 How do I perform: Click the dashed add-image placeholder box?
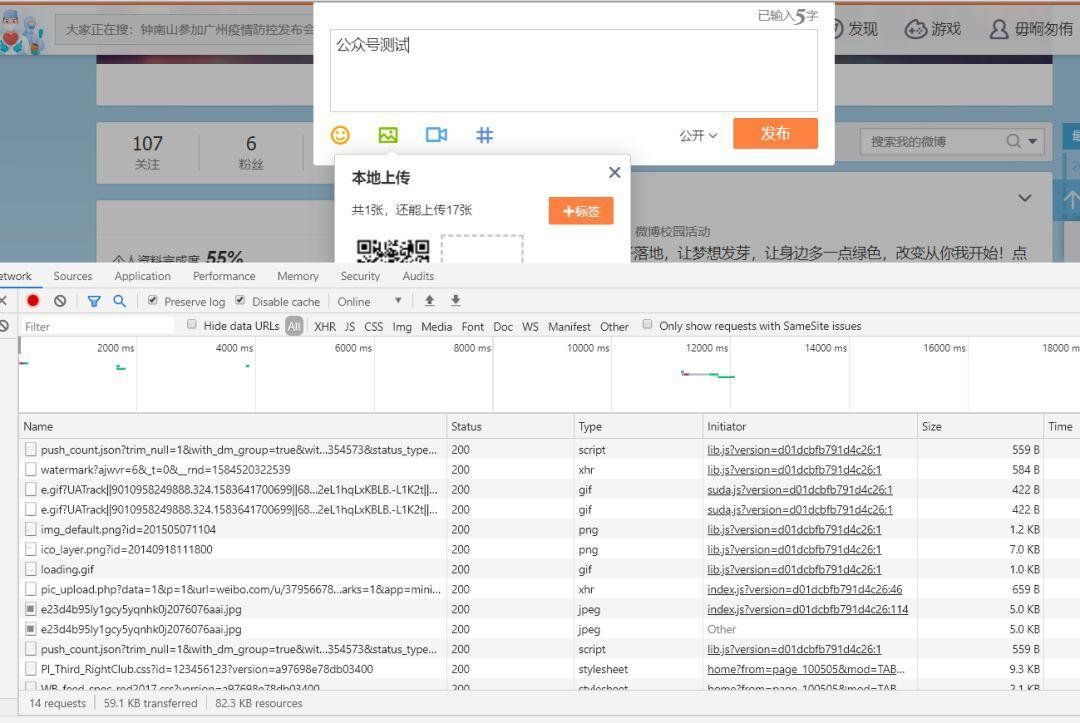pyautogui.click(x=482, y=249)
